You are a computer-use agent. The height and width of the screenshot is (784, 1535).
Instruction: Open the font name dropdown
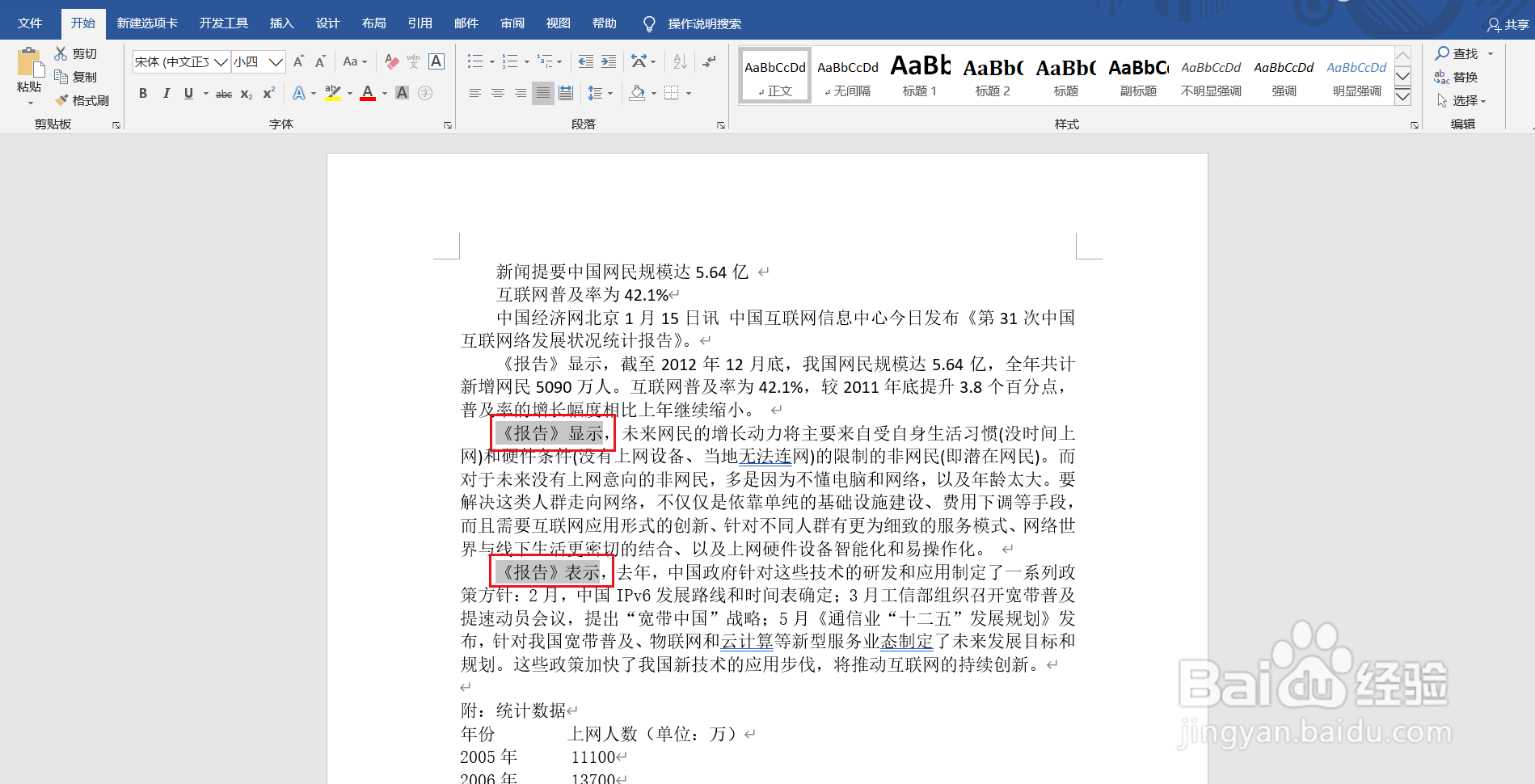pos(221,61)
